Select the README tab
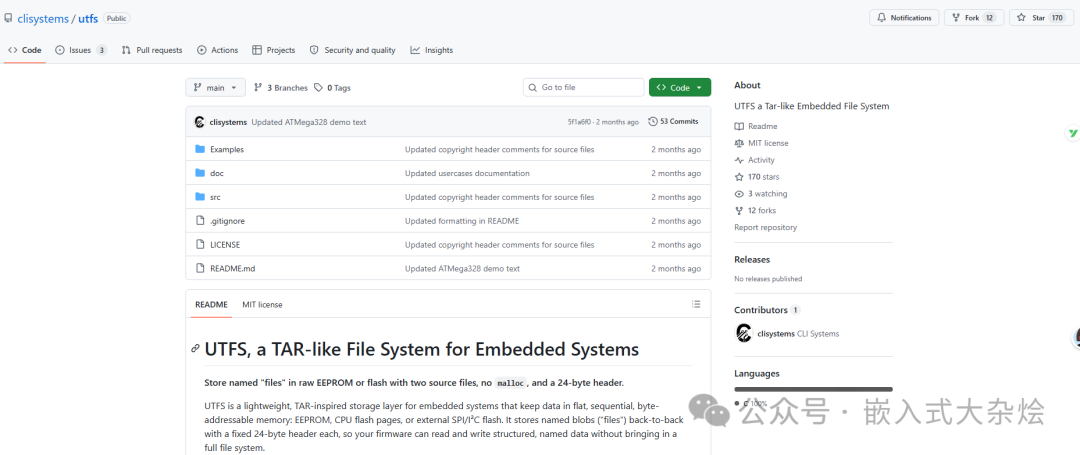1080x455 pixels. tap(211, 304)
